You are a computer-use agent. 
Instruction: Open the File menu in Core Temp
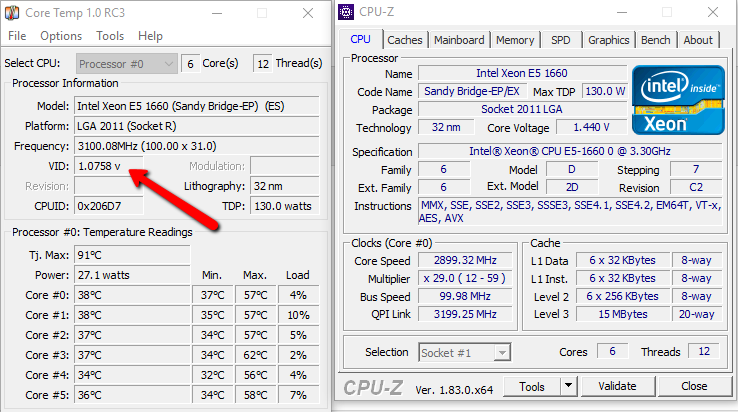point(17,36)
